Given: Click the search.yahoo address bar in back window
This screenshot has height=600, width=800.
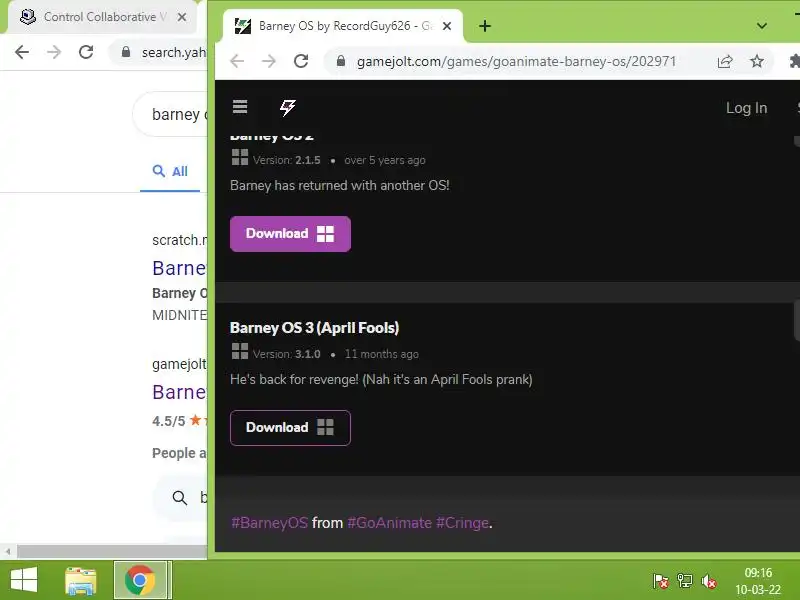Looking at the screenshot, I should 159,52.
